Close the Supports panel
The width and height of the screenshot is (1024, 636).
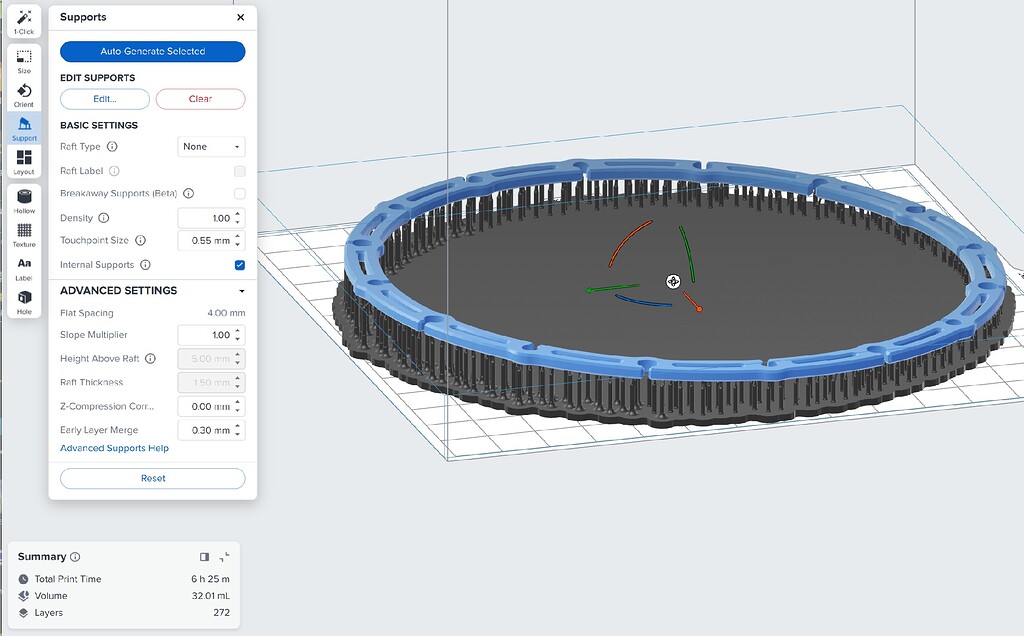pos(239,17)
